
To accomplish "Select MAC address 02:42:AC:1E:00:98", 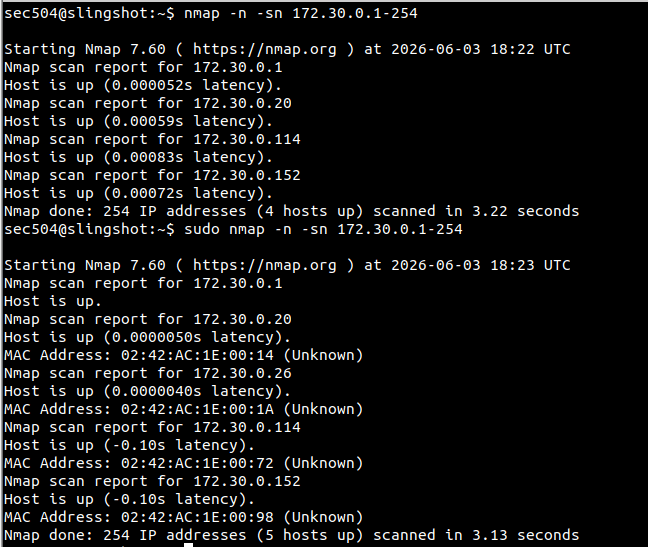I will tap(197, 517).
